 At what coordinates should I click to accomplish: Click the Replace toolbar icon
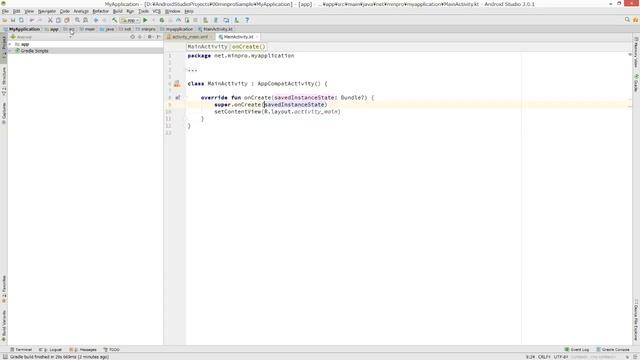[85, 20]
